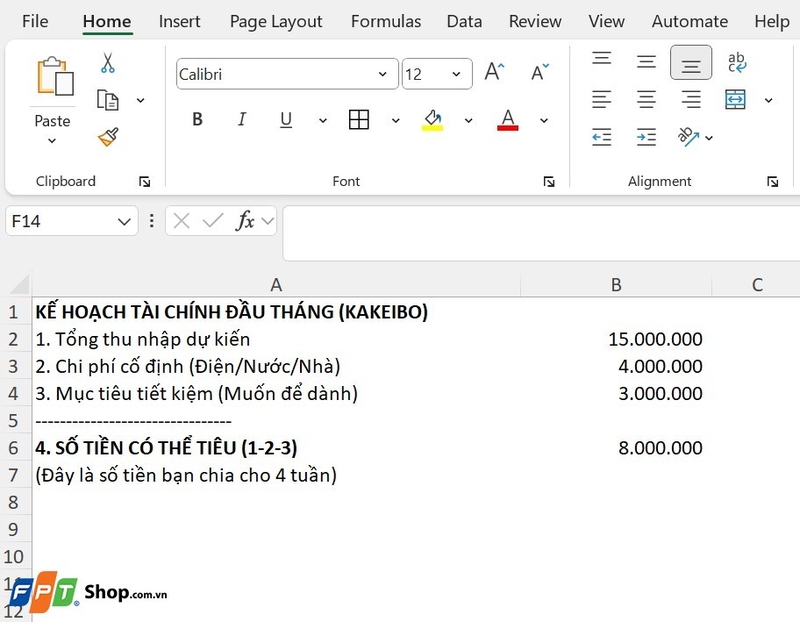Apply yellow fill color with the bucket icon
The image size is (800, 622).
pos(433,120)
